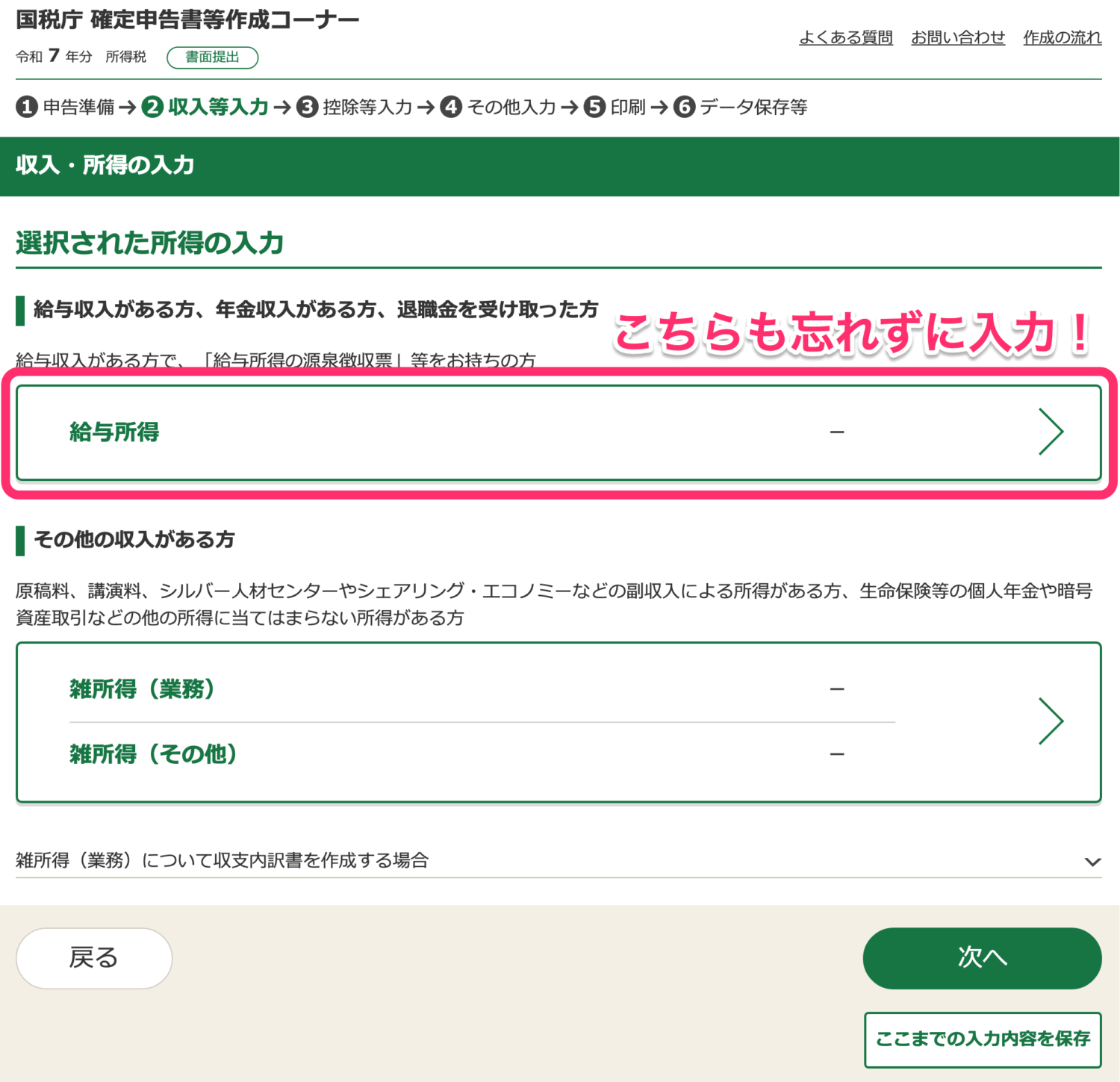
Task: Open the お問い合わせ link
Action: [x=959, y=37]
